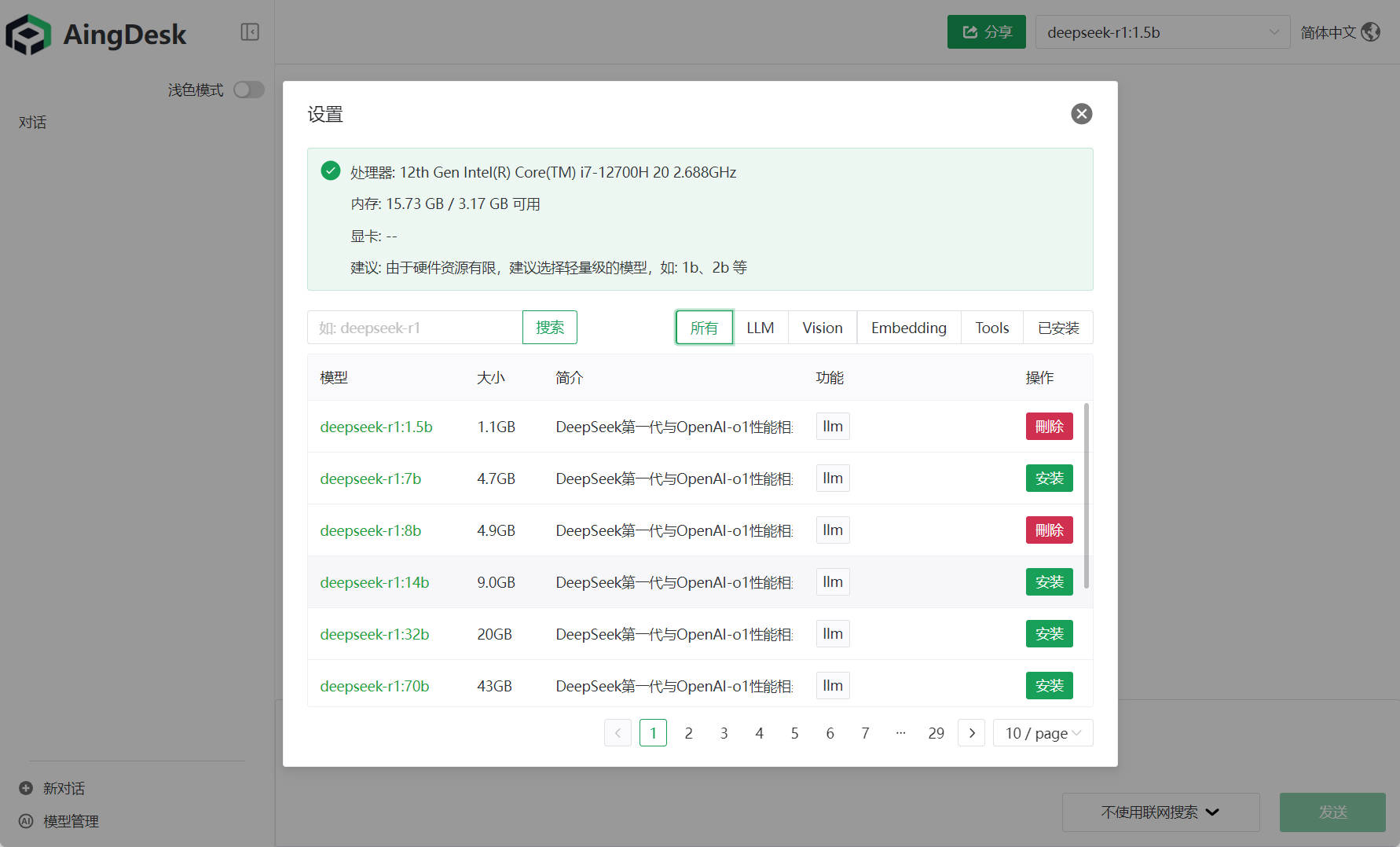This screenshot has height=847, width=1400.
Task: Click the 9.0GB size cell
Action: [x=497, y=582]
